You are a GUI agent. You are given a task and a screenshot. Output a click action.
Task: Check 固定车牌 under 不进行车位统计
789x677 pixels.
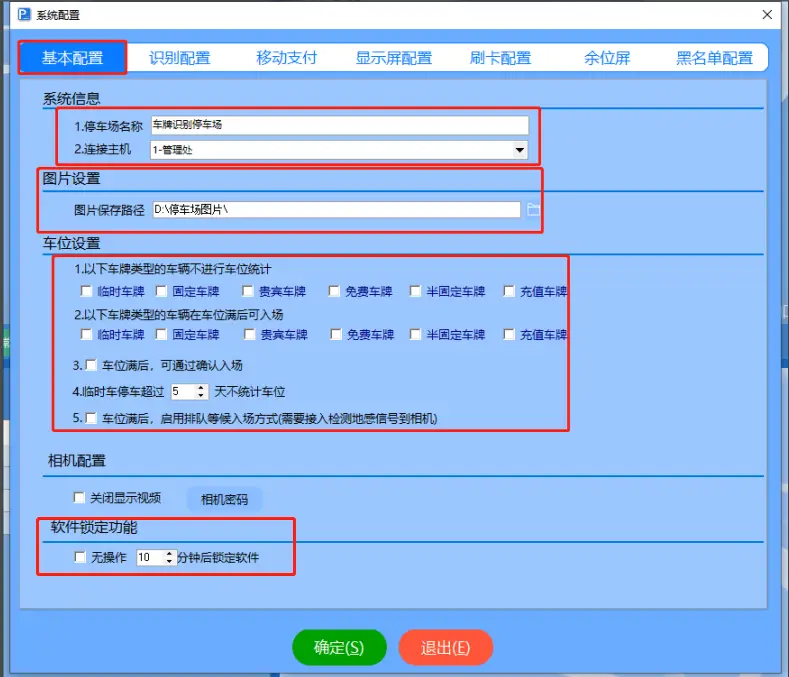click(161, 291)
